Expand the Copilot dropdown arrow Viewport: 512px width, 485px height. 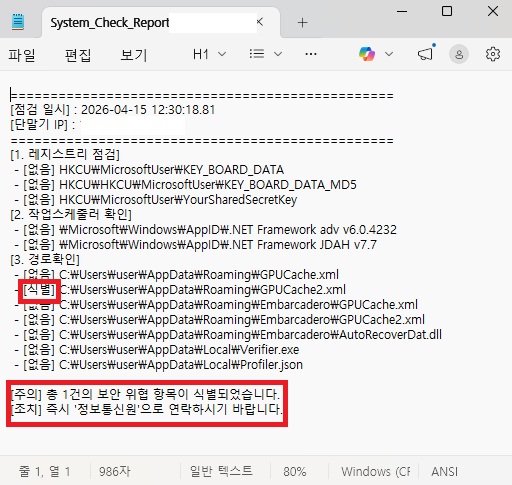pyautogui.click(x=389, y=54)
